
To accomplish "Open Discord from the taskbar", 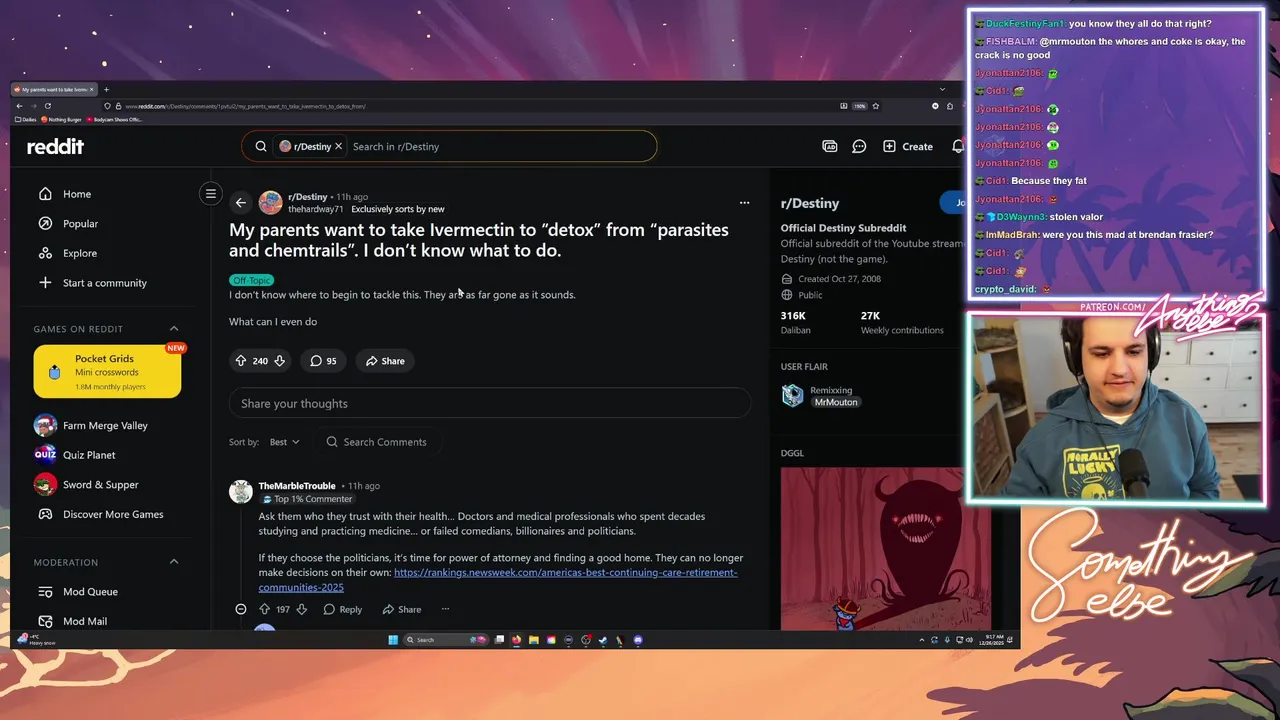I will click(x=637, y=640).
